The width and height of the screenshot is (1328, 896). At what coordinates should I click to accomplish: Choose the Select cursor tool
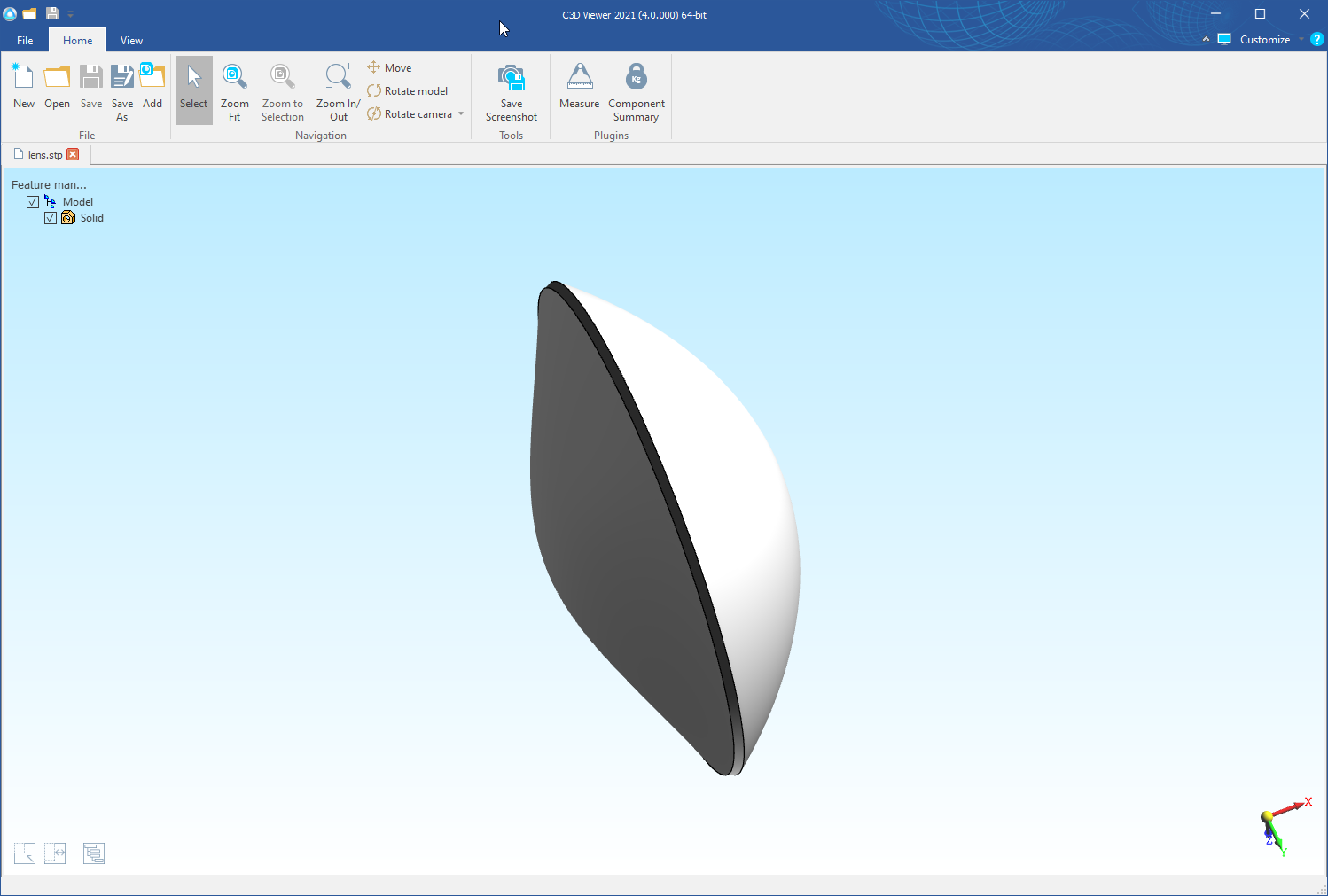click(x=193, y=90)
